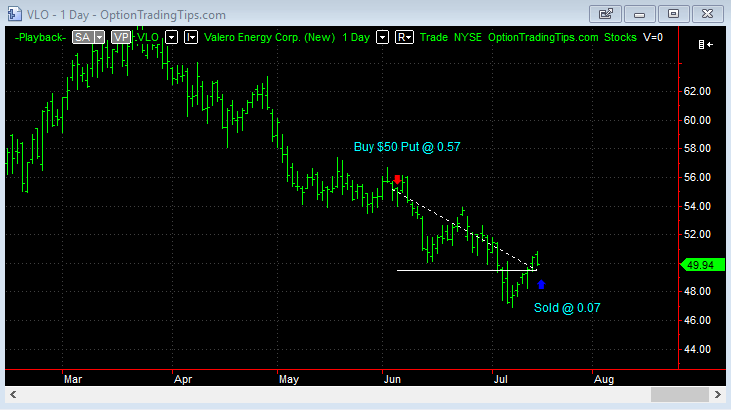Click the 56.00 price axis label

point(697,177)
